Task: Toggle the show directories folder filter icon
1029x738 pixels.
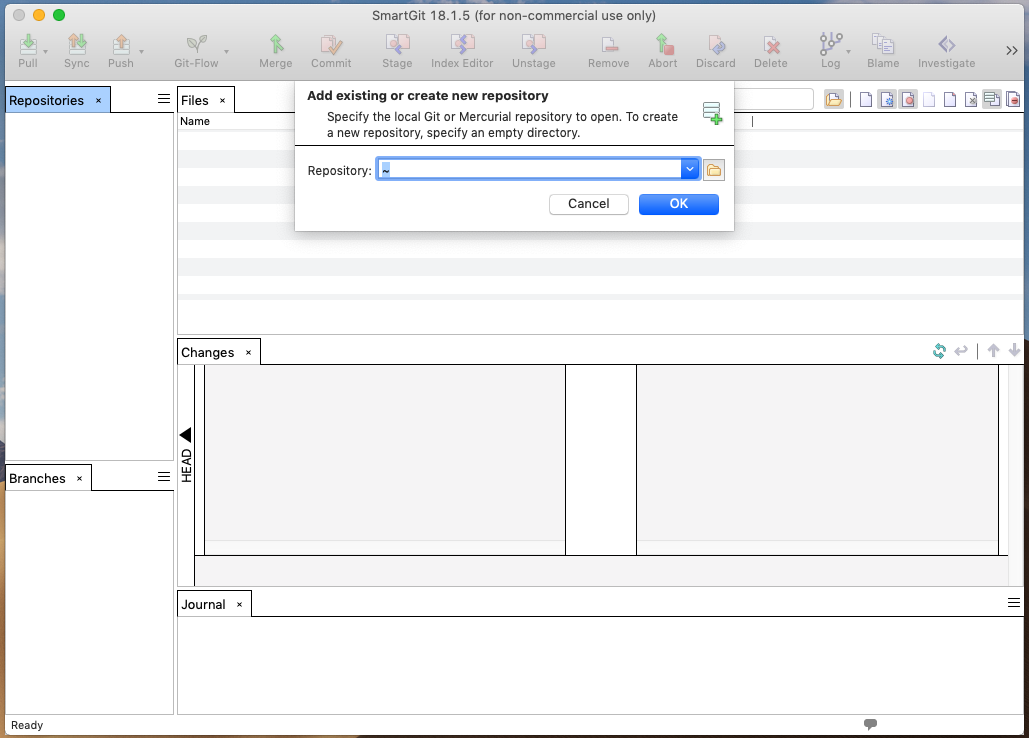Action: tap(833, 99)
